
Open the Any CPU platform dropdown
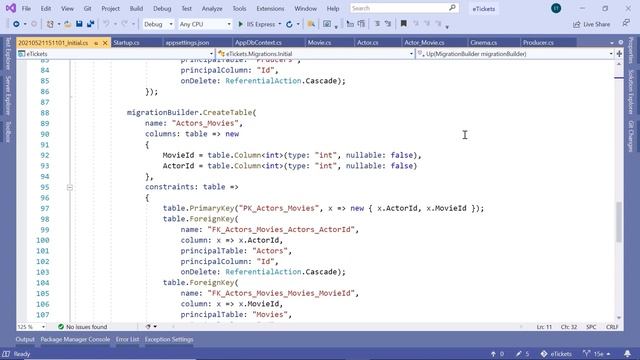click(x=205, y=24)
